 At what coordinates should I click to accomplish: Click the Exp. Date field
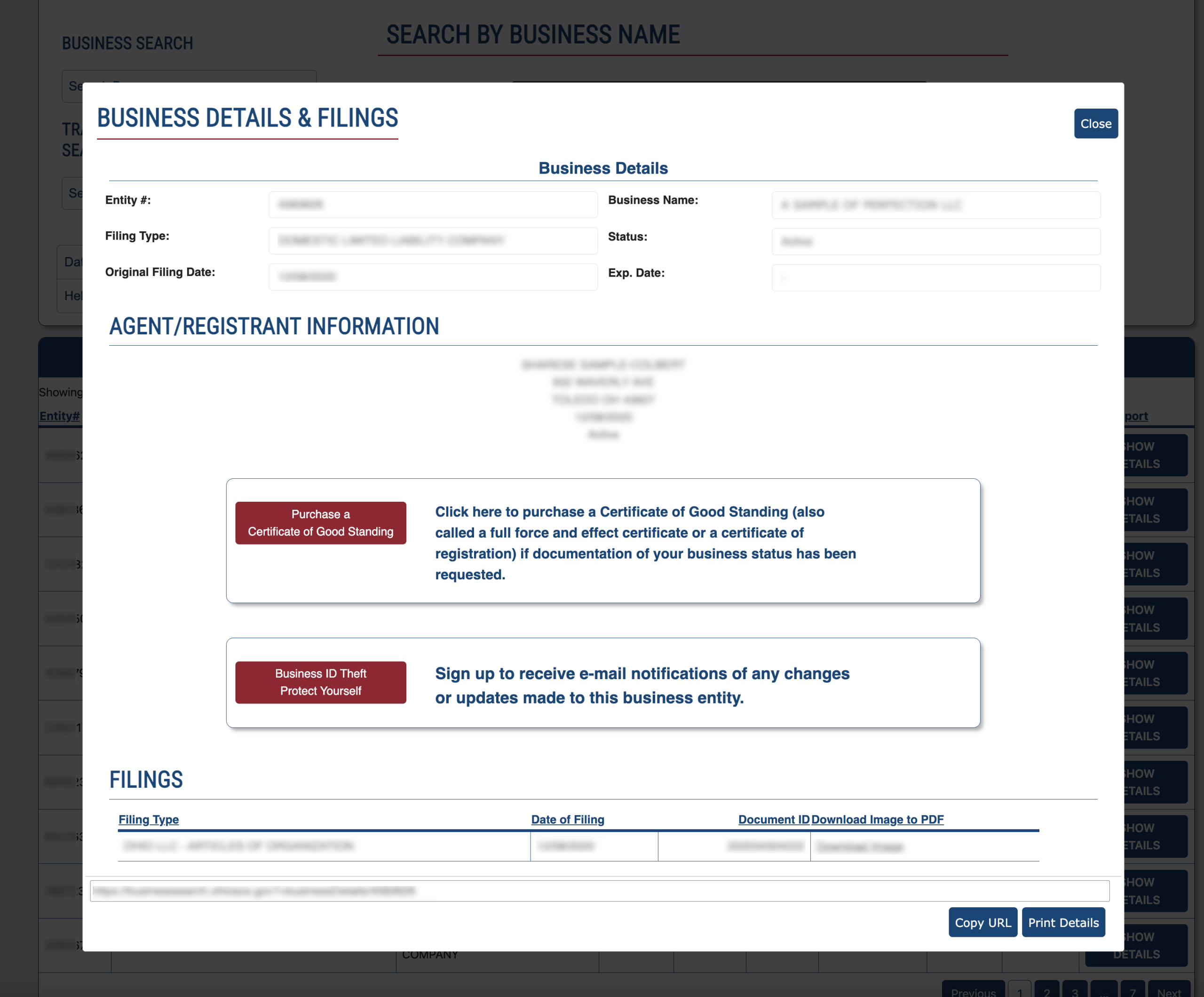[935, 278]
